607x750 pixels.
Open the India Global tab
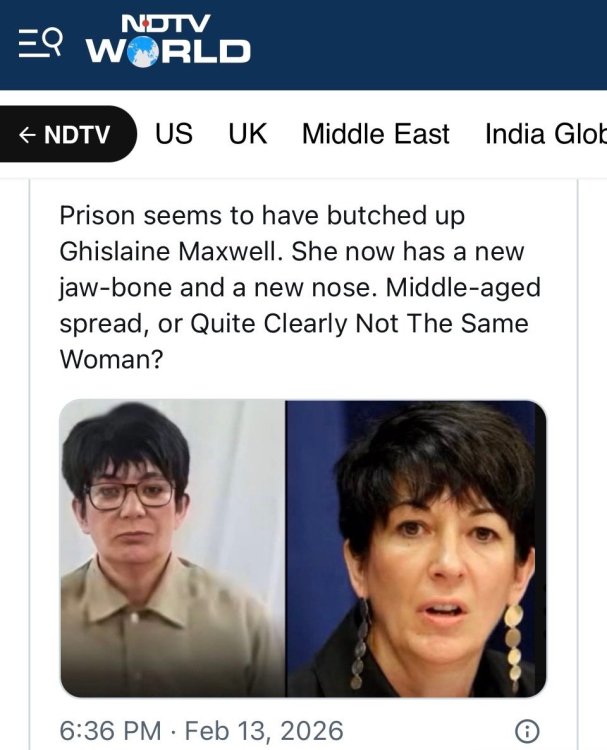(546, 133)
